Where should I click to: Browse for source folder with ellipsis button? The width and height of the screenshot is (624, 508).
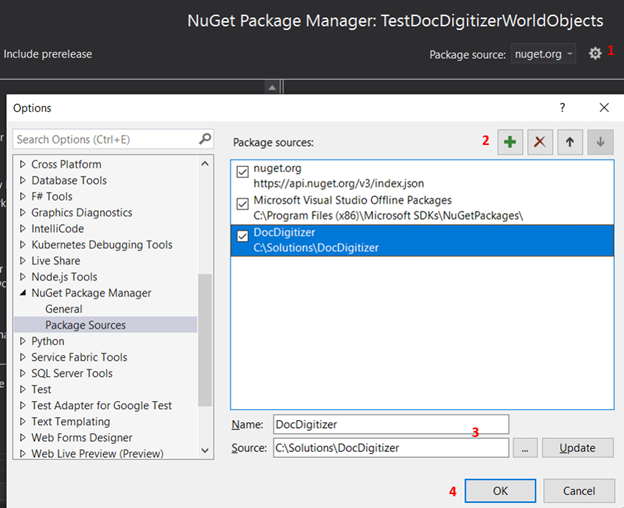[525, 448]
